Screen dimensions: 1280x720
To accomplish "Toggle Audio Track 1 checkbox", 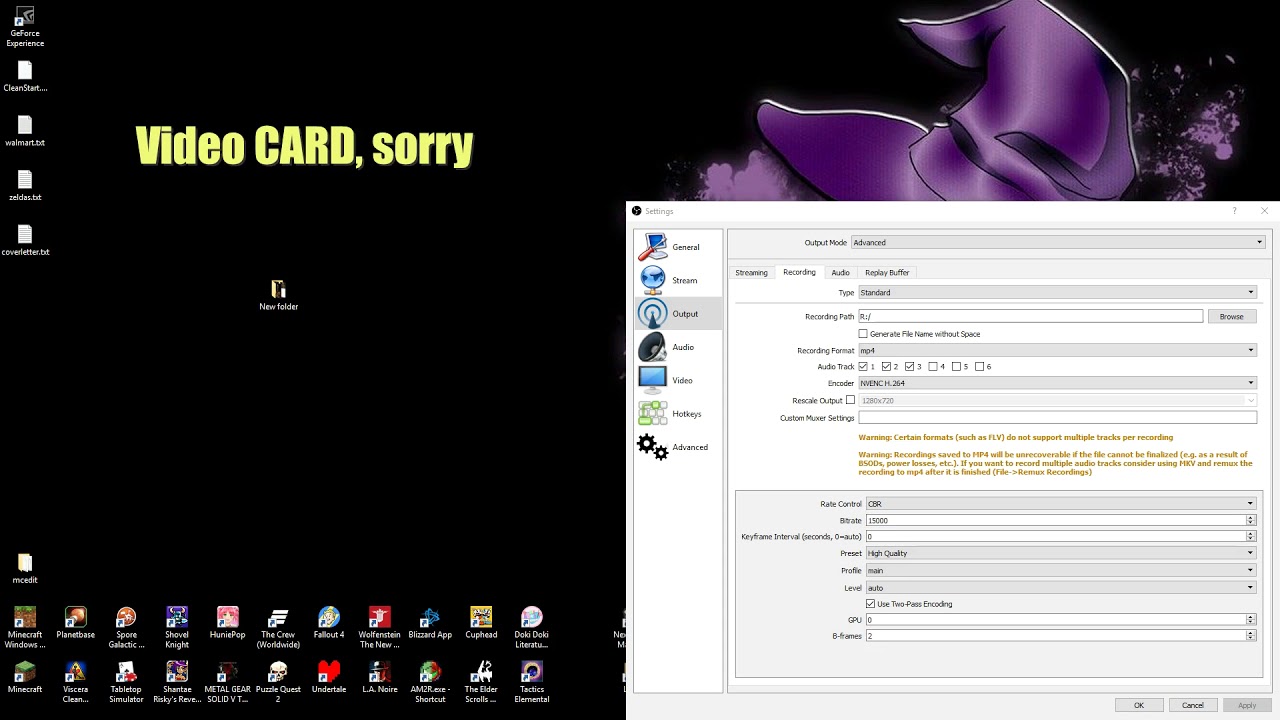I will point(863,367).
